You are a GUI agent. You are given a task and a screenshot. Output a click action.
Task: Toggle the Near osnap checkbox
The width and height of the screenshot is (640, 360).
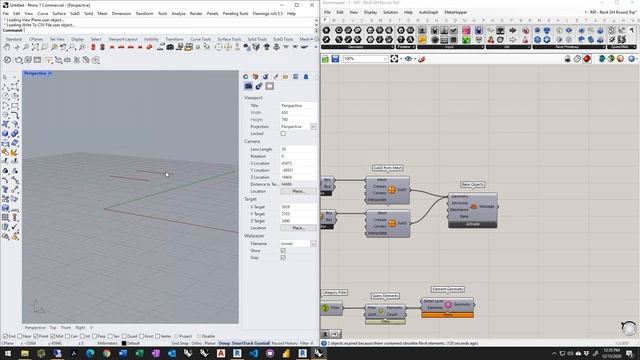(x=20, y=336)
